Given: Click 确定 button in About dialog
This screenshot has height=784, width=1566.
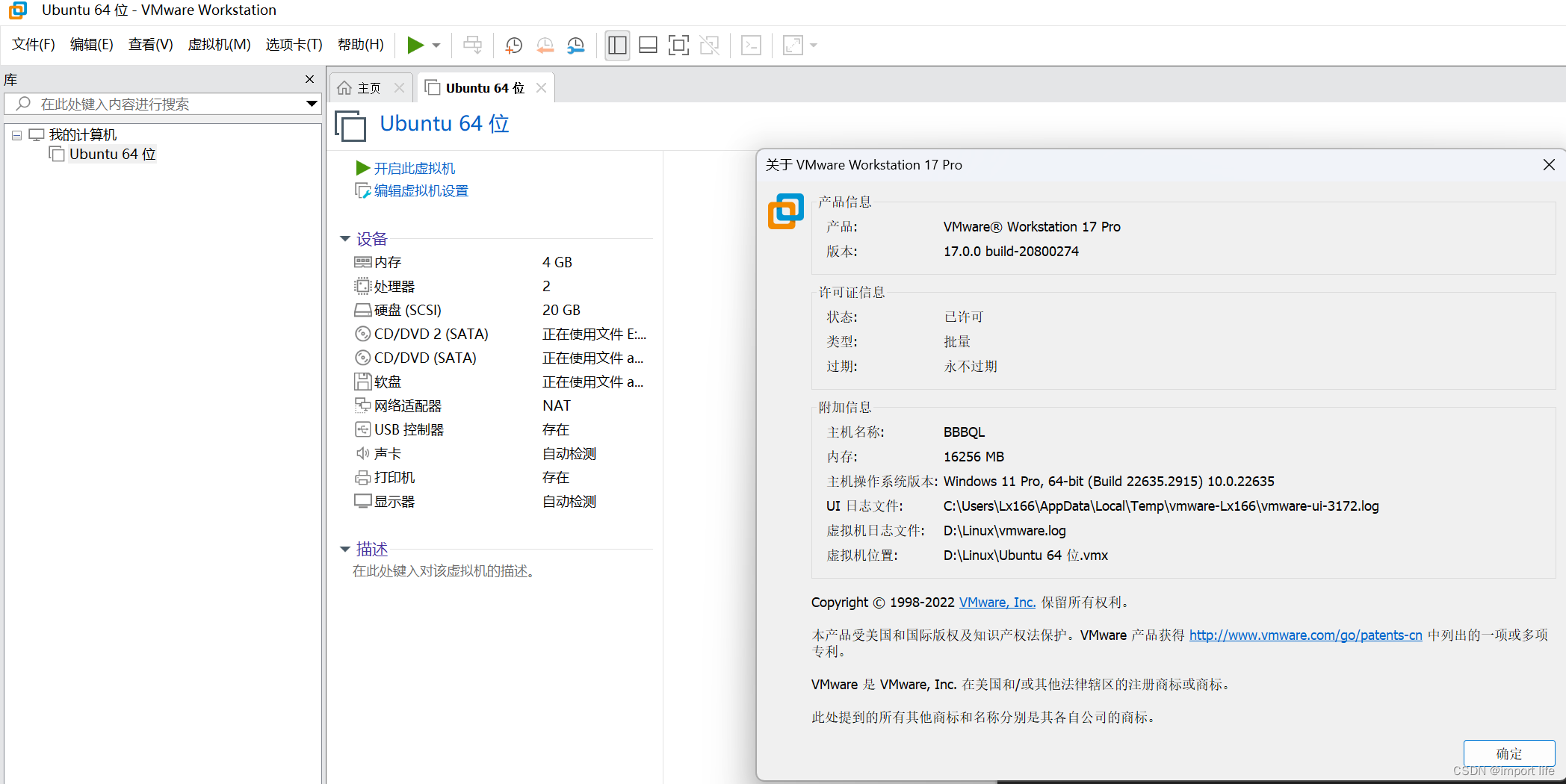Looking at the screenshot, I should pyautogui.click(x=1509, y=753).
